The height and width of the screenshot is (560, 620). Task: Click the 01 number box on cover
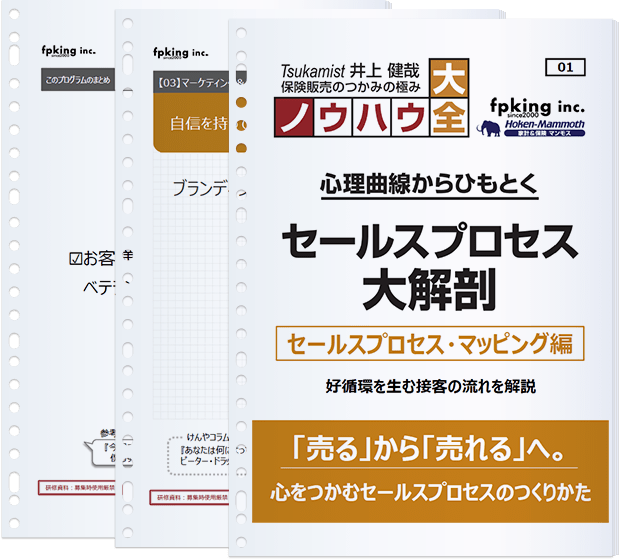click(x=565, y=68)
